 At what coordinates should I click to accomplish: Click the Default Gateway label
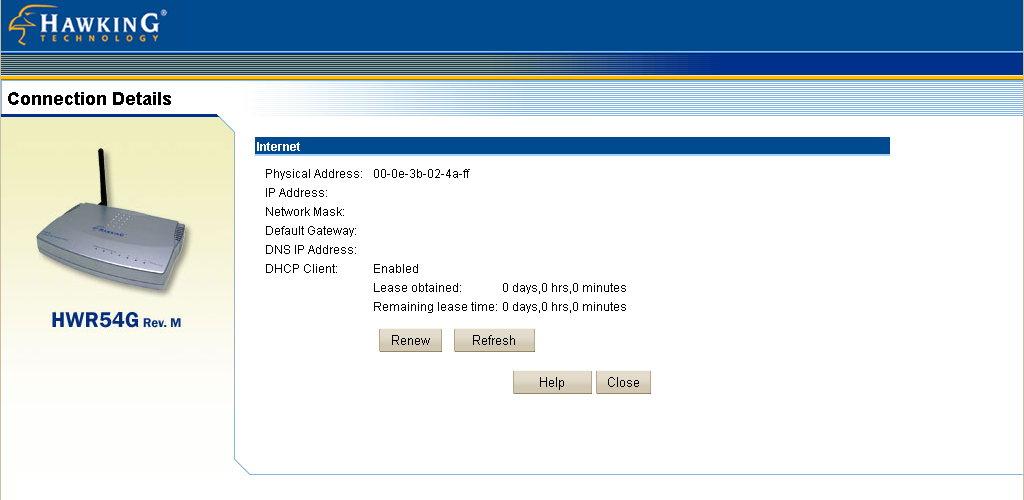(310, 230)
